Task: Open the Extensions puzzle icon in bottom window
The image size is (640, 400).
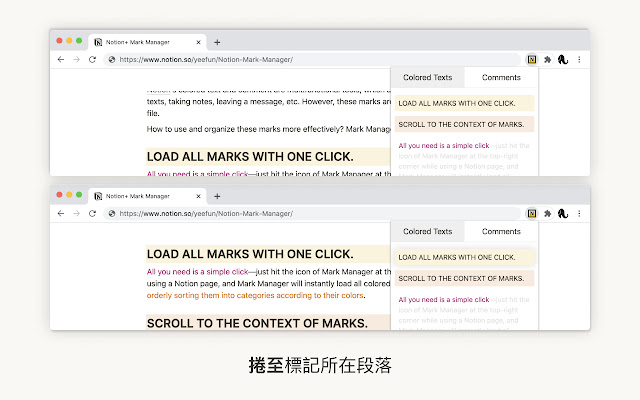Action: (x=546, y=214)
